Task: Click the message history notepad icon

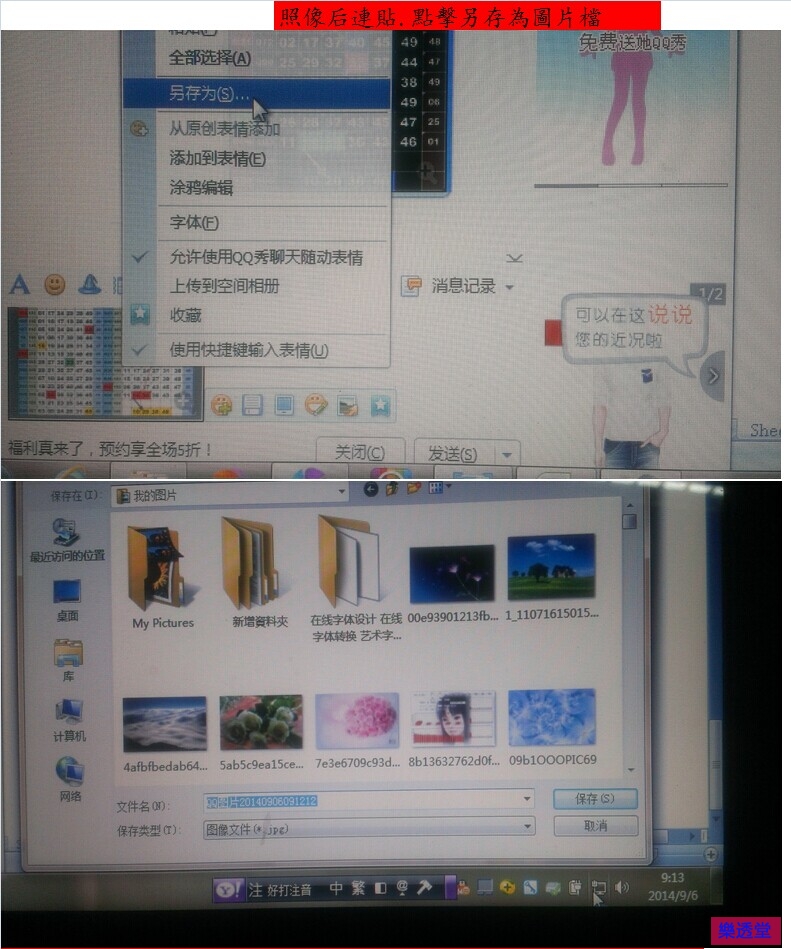Action: [412, 286]
